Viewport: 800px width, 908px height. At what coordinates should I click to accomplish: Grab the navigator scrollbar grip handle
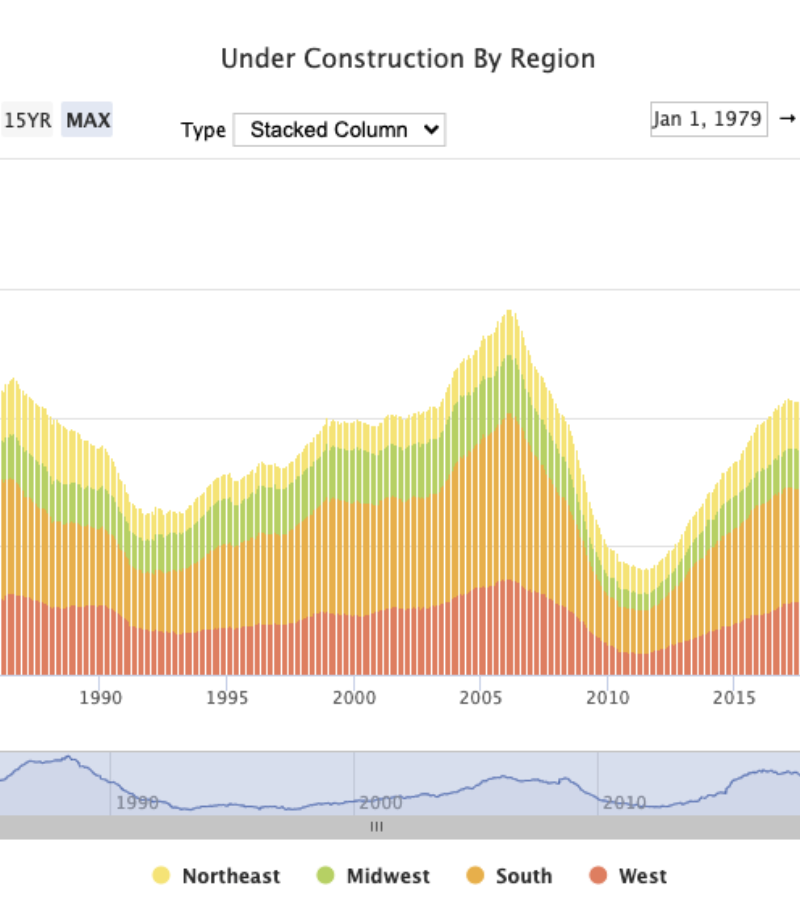[377, 827]
